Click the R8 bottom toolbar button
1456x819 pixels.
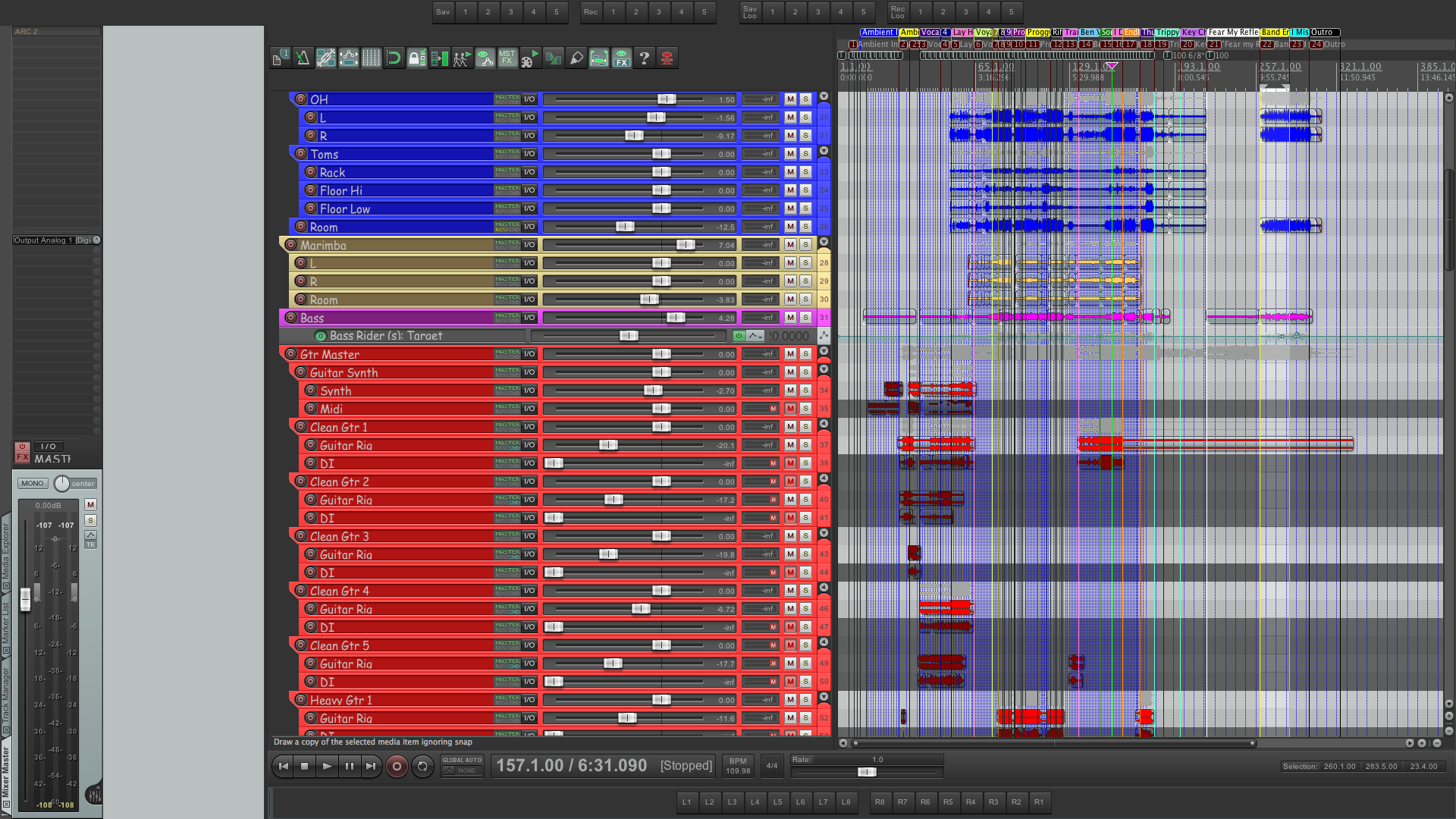[880, 802]
